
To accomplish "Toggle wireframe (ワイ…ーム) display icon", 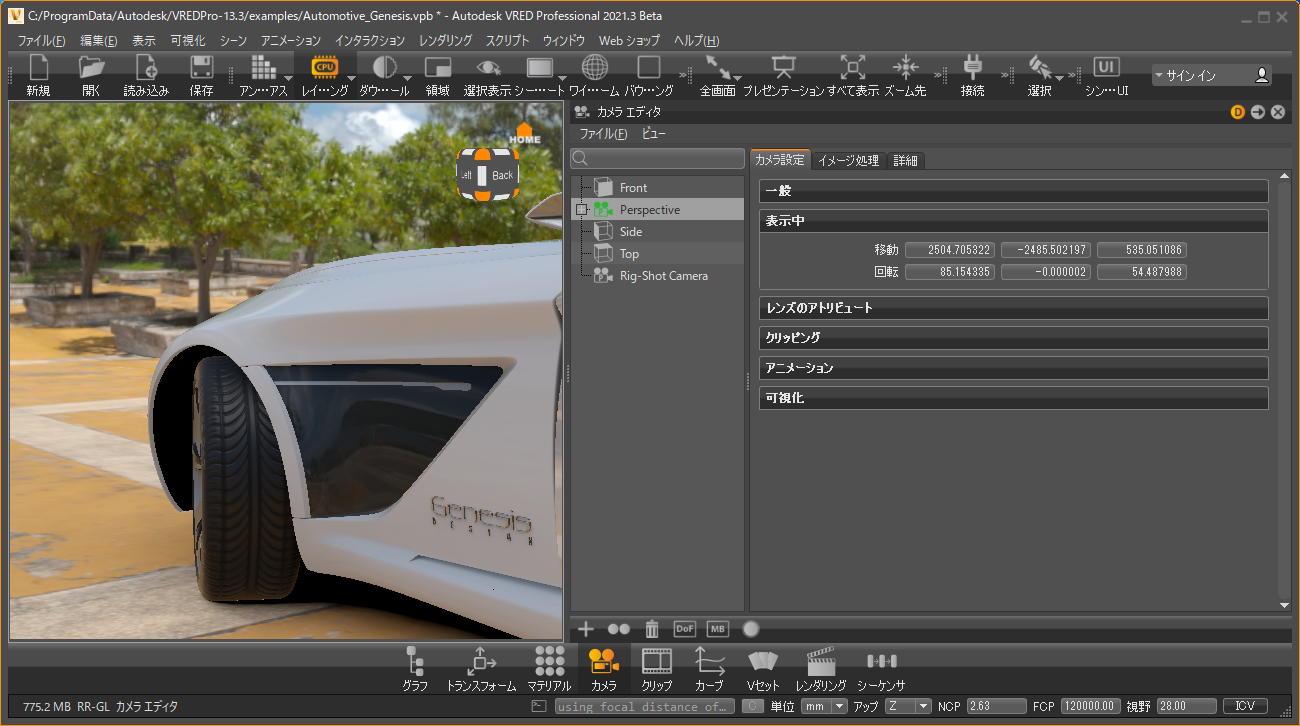I will tap(595, 68).
